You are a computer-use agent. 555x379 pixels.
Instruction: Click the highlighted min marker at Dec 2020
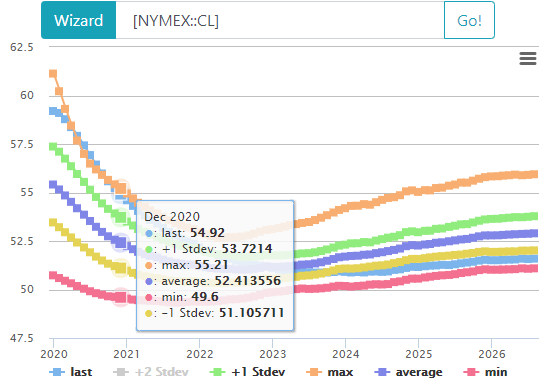[x=121, y=297]
